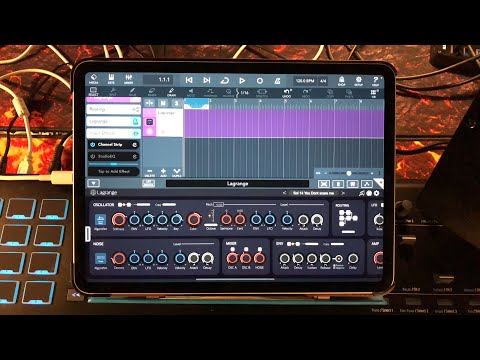
Task: Add a new track
Action: point(163,173)
